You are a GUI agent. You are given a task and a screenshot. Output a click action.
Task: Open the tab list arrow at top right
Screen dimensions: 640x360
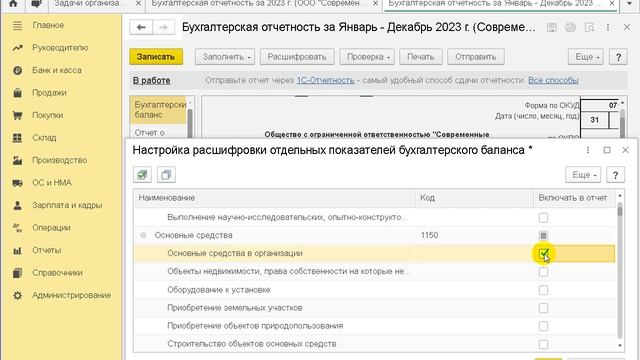point(629,4)
